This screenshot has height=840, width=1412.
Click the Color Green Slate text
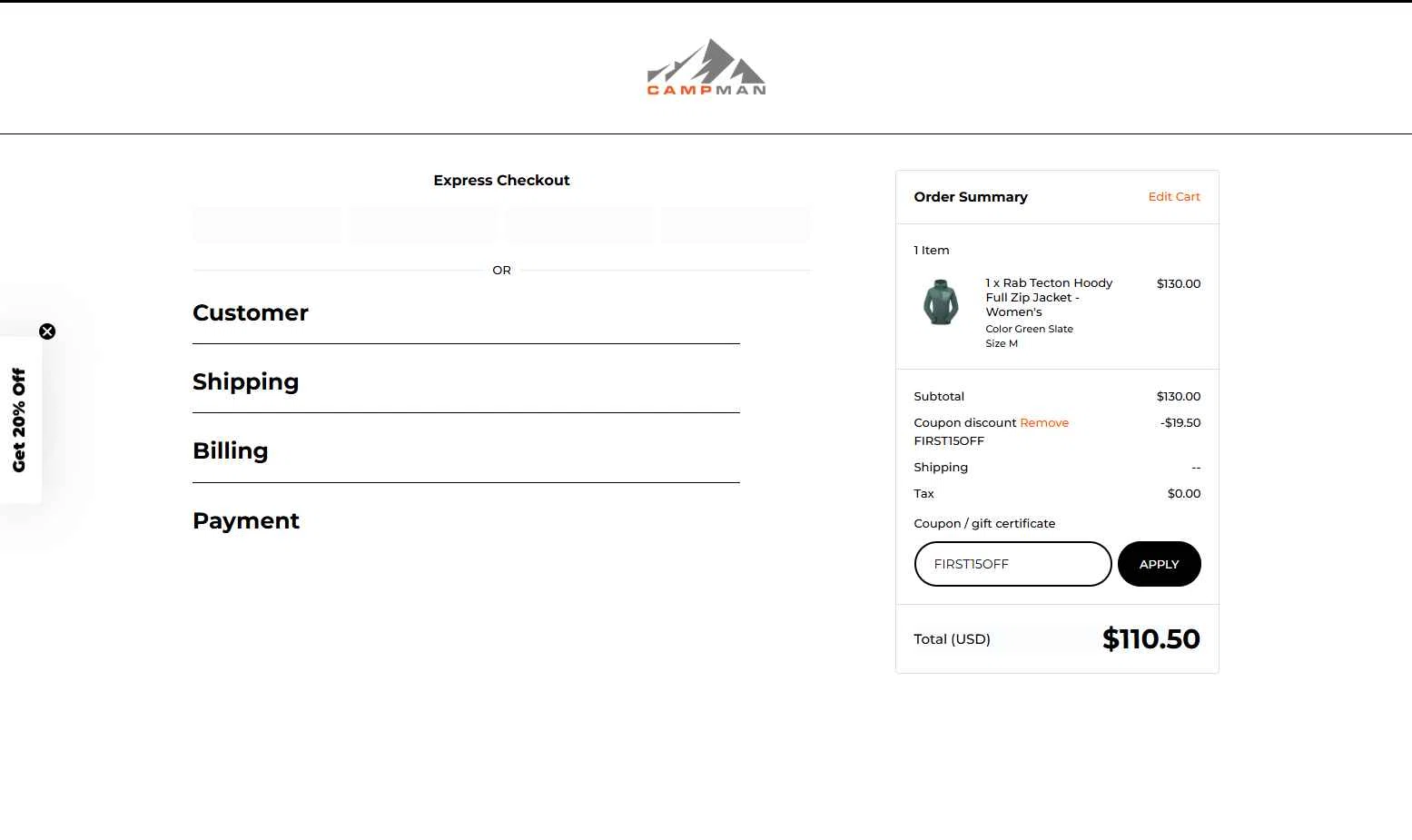tap(1029, 330)
